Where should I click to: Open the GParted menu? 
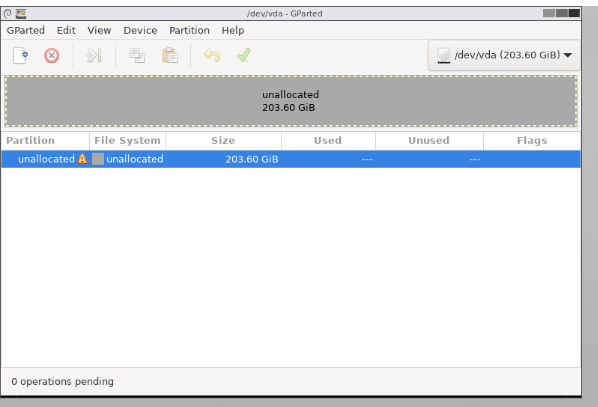coord(26,30)
